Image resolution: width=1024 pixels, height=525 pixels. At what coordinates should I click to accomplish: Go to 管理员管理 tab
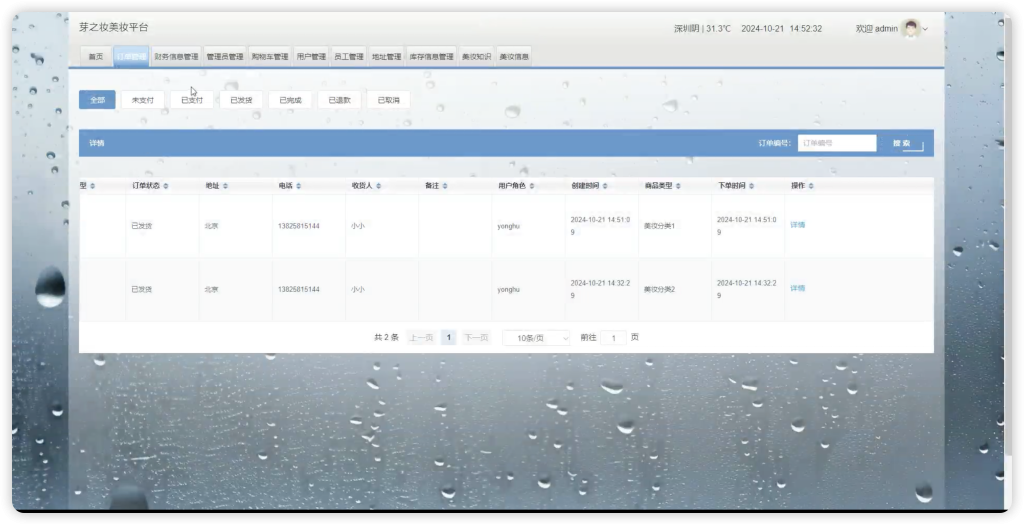coord(225,57)
